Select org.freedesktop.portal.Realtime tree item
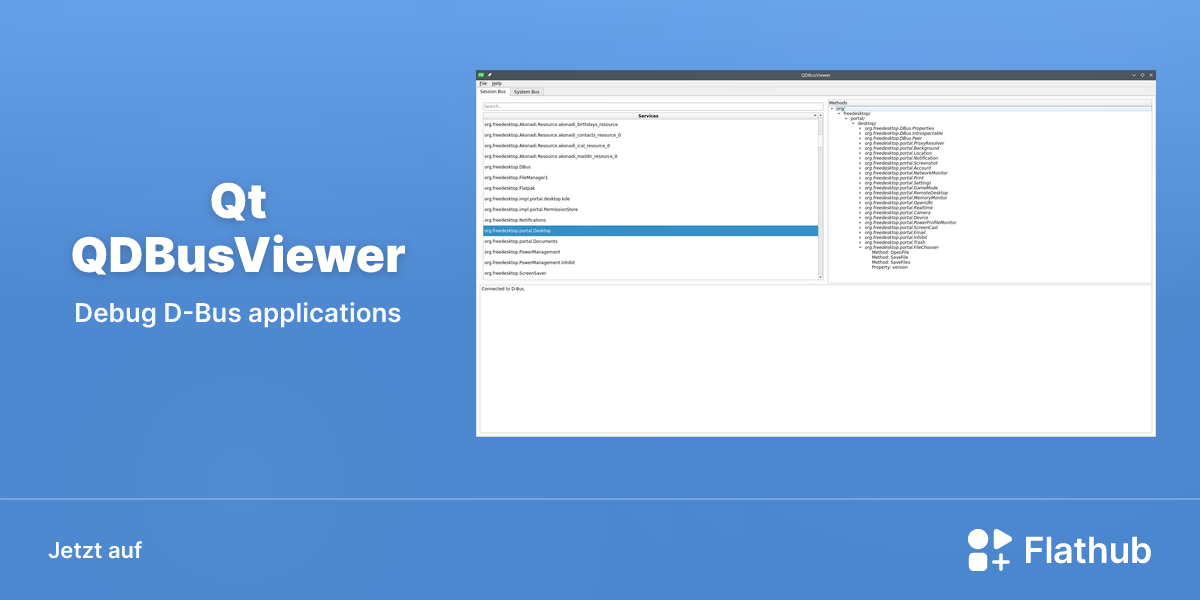This screenshot has width=1200, height=600. coord(898,208)
